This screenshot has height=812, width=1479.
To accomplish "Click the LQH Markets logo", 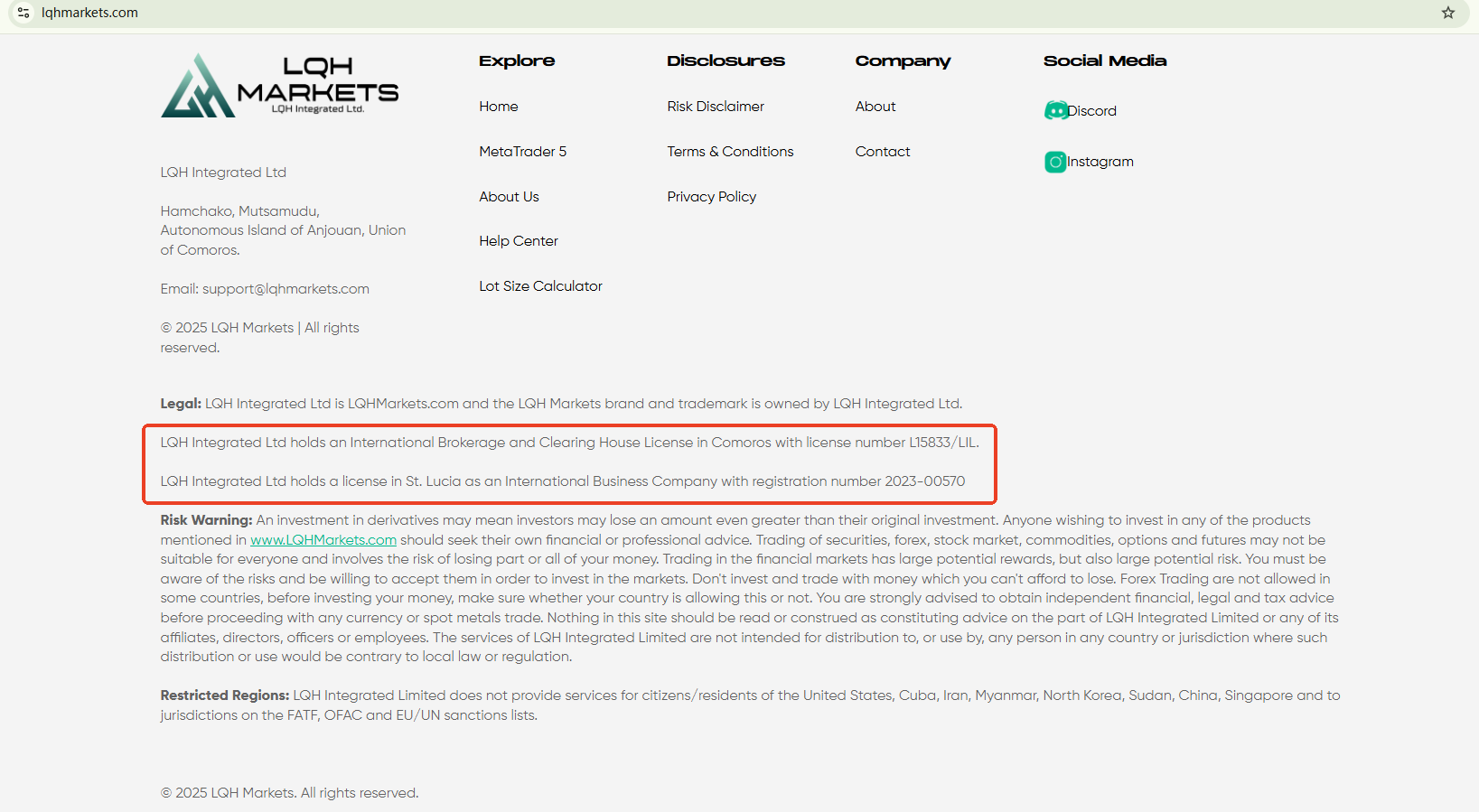I will pos(280,86).
